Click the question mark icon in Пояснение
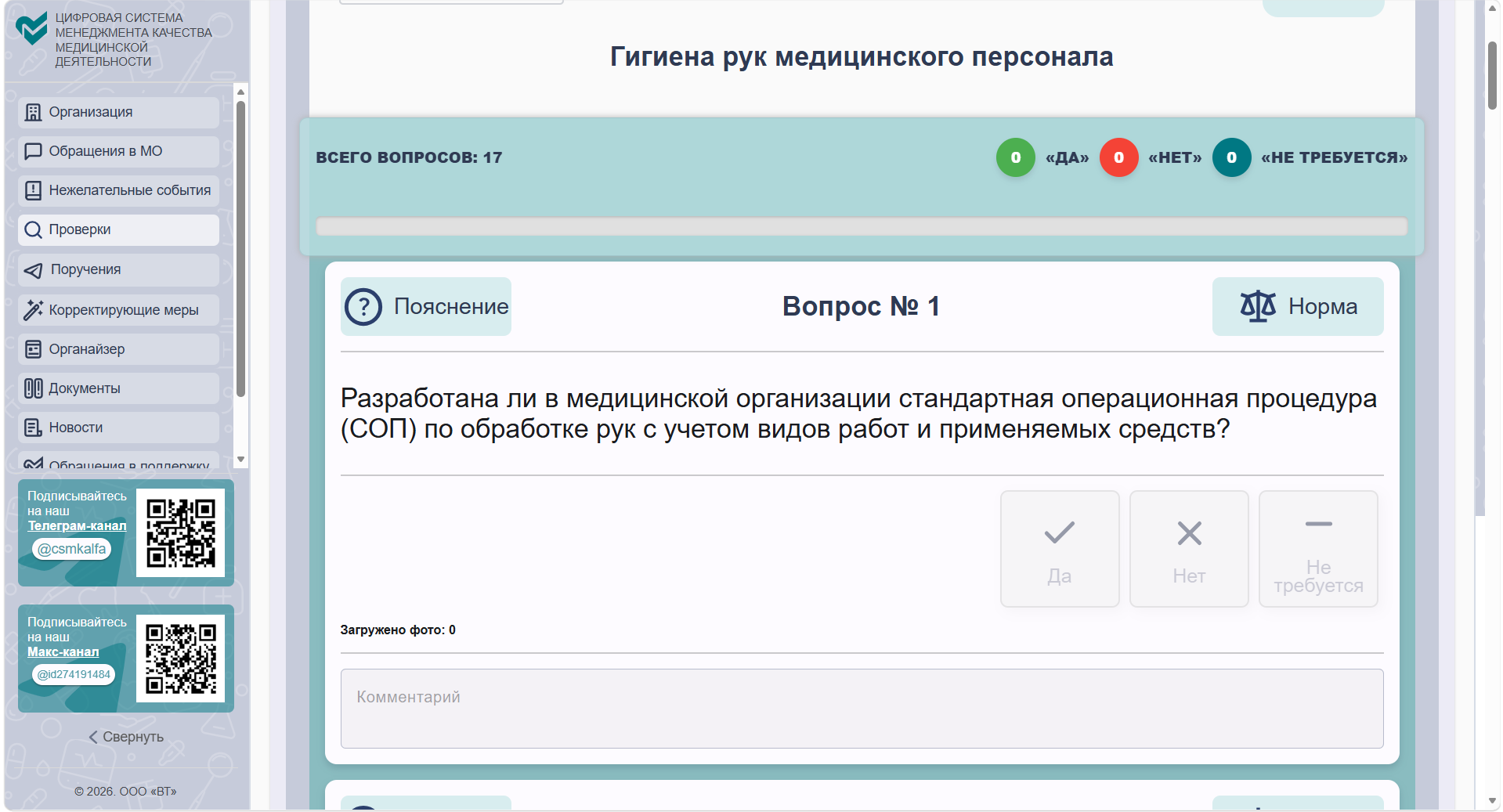The height and width of the screenshot is (812, 1503). [x=363, y=307]
